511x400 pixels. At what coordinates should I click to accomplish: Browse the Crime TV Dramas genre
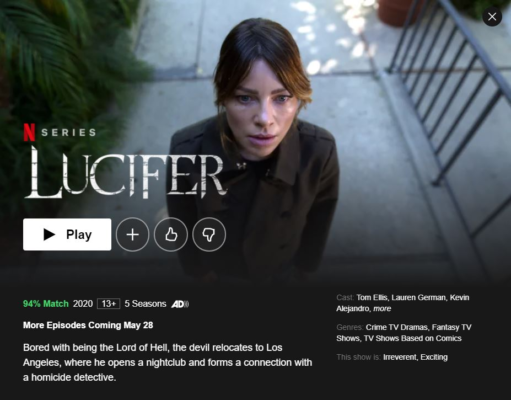click(397, 327)
